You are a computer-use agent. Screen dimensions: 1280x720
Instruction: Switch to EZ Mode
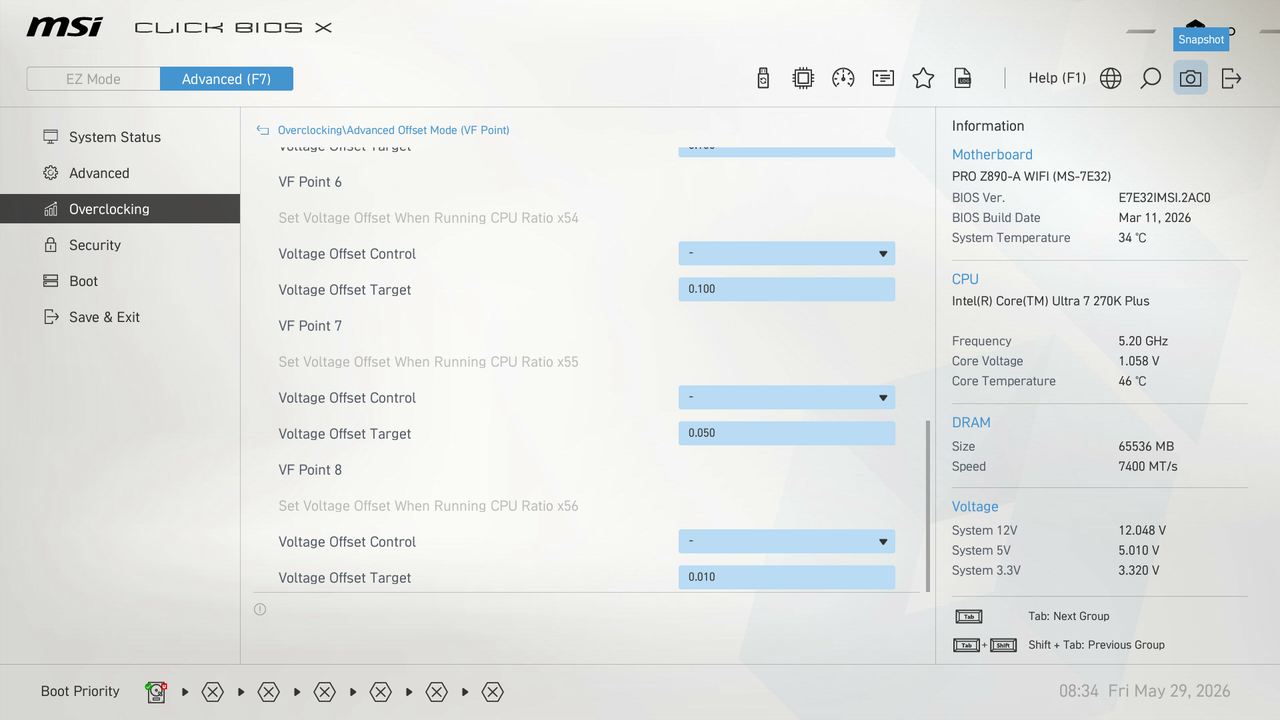pos(93,79)
